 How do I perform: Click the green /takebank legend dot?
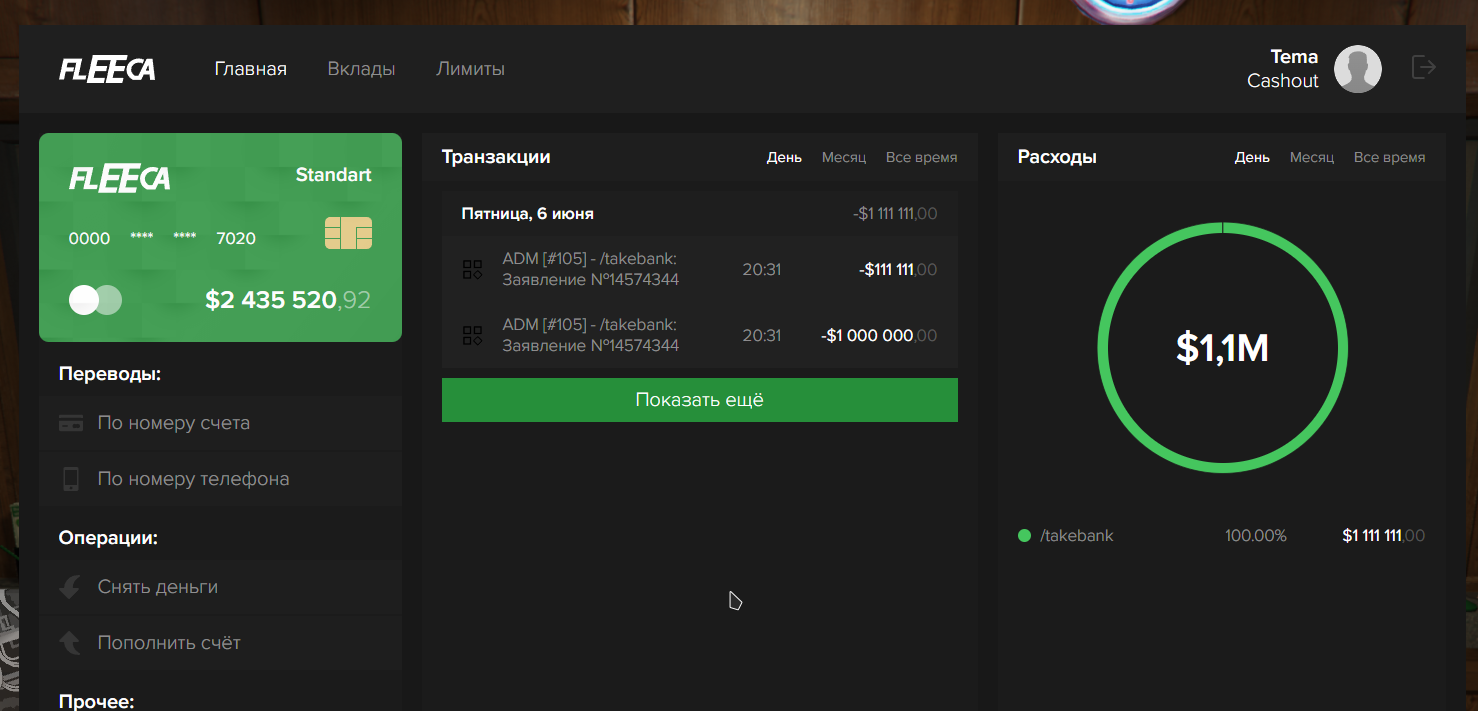coord(1024,536)
